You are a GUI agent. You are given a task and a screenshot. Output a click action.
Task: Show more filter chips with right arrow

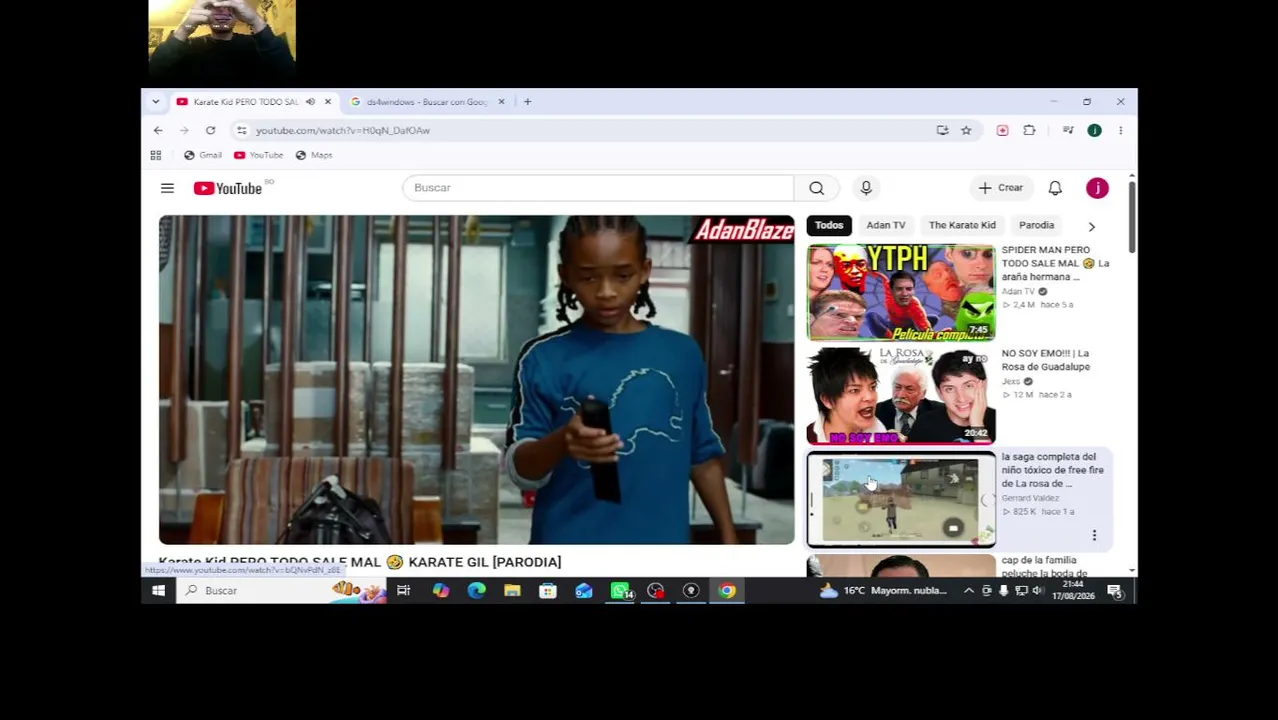[x=1091, y=226]
